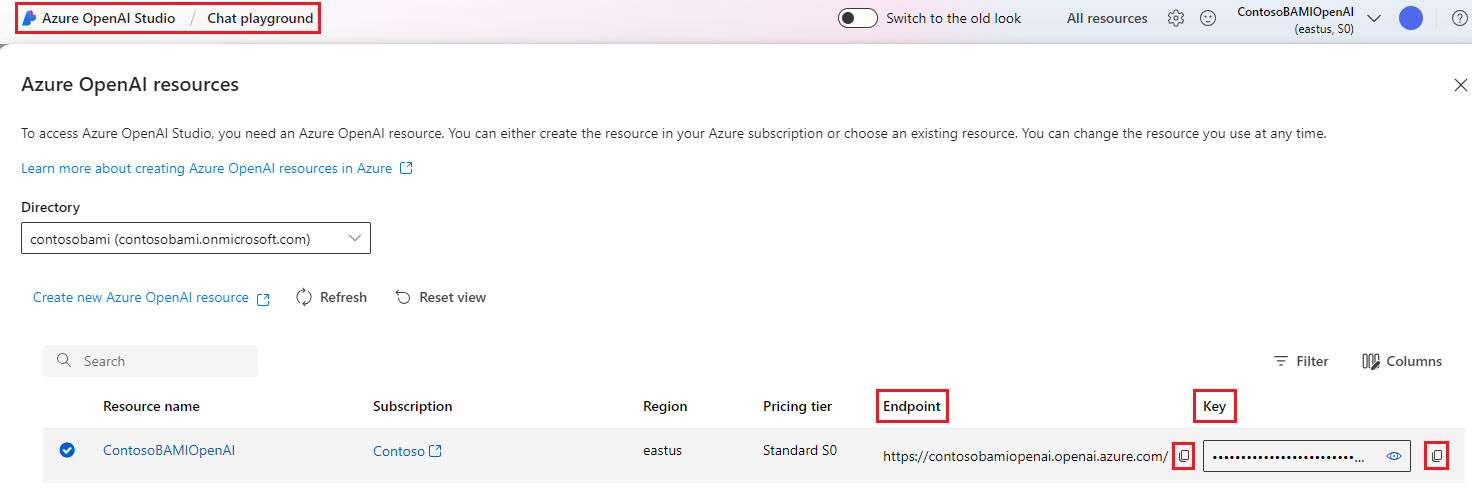Open the Columns chooser
This screenshot has height=488, width=1472.
[x=1402, y=361]
